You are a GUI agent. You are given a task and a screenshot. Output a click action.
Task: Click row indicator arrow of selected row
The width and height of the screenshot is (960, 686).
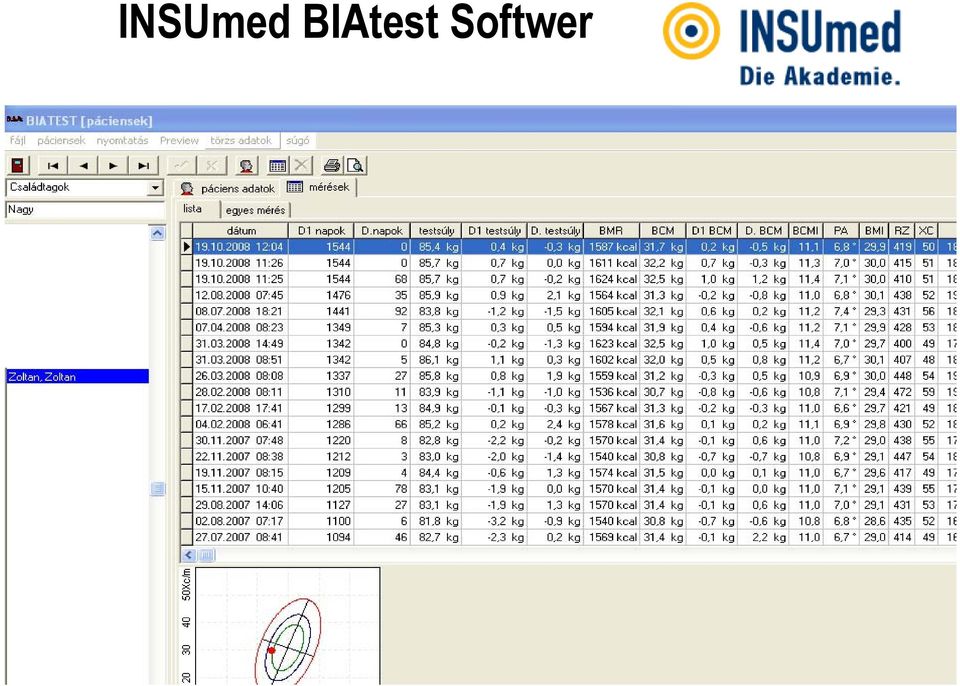187,247
